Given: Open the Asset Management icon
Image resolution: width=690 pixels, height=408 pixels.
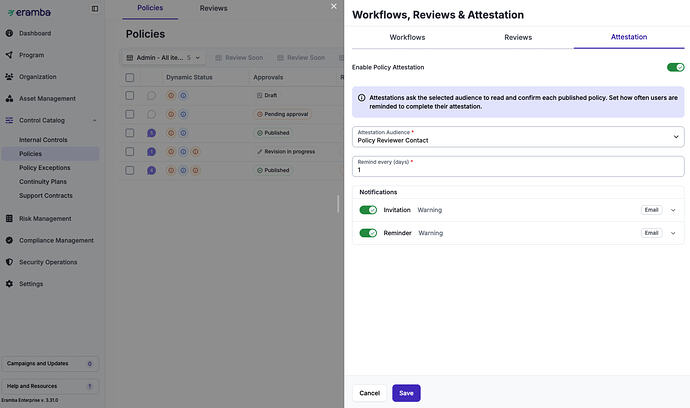Looking at the screenshot, I should (x=9, y=99).
